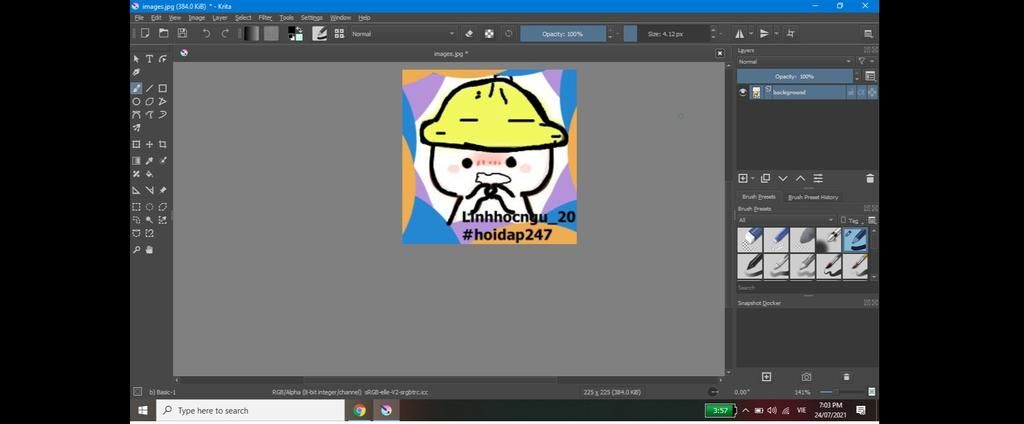Viewport: 1024px width, 424px height.
Task: Click the Save floppy disk icon
Action: coord(182,33)
